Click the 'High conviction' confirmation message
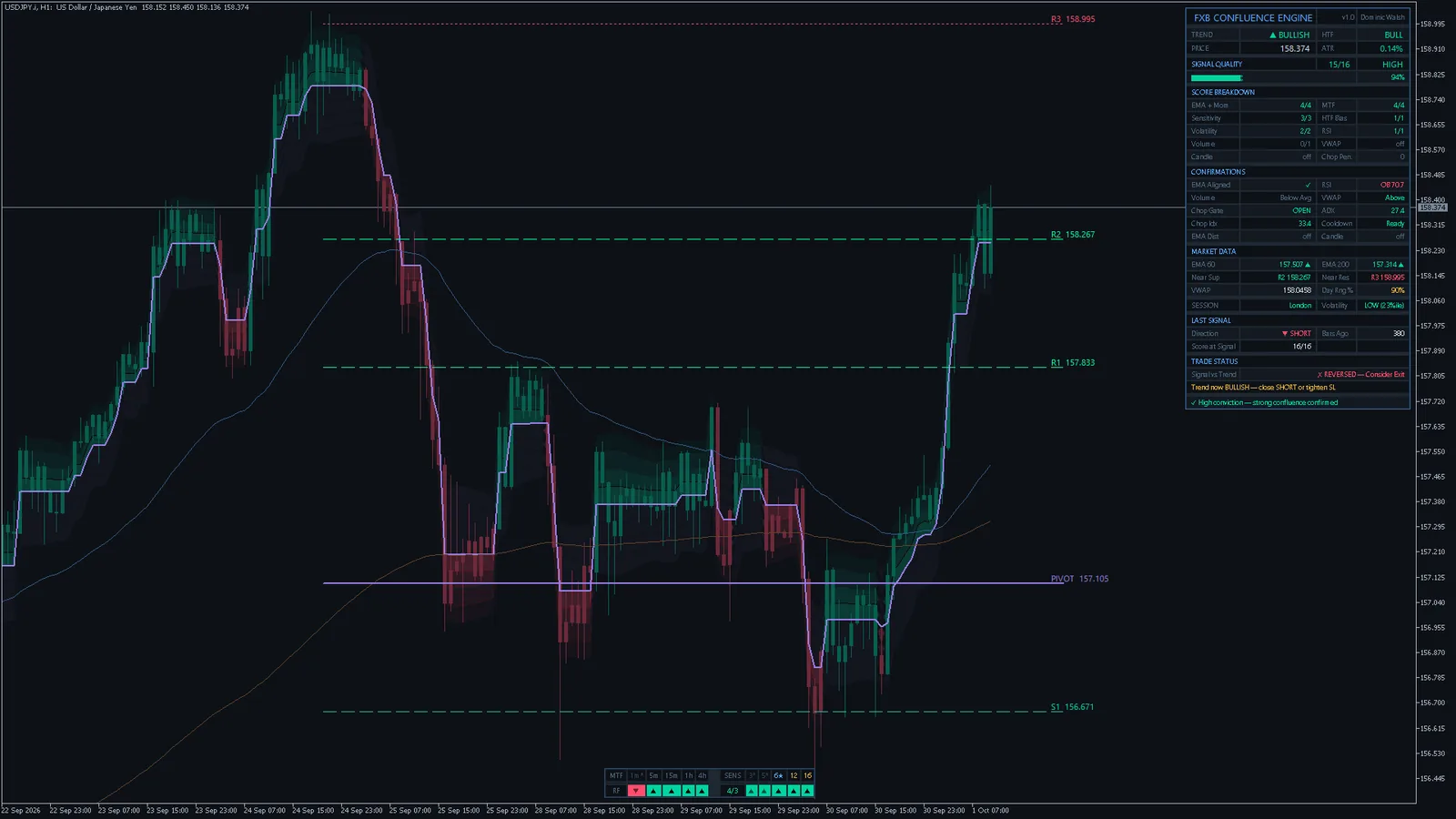 tap(1265, 403)
